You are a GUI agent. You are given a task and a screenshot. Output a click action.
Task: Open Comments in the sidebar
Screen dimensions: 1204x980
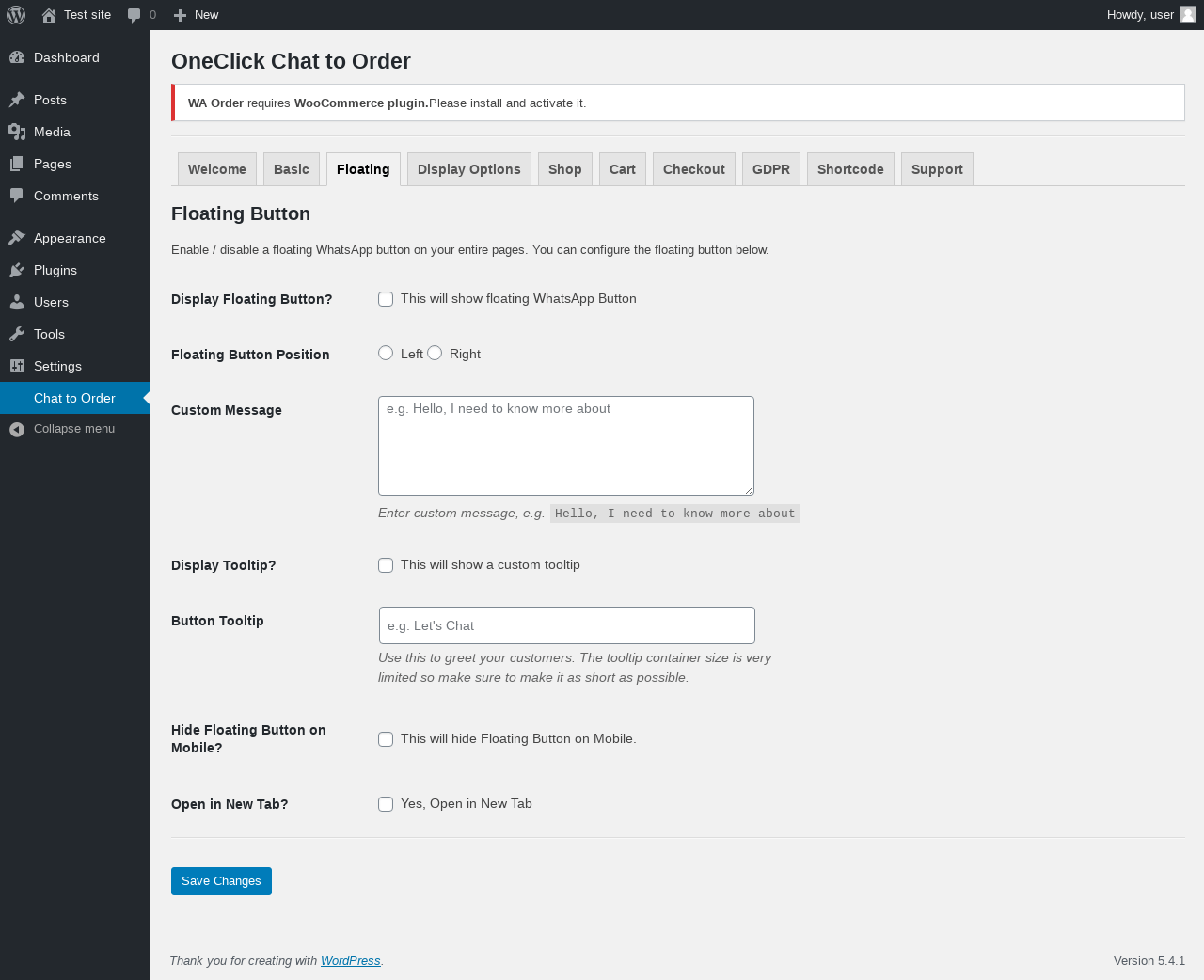point(75,196)
